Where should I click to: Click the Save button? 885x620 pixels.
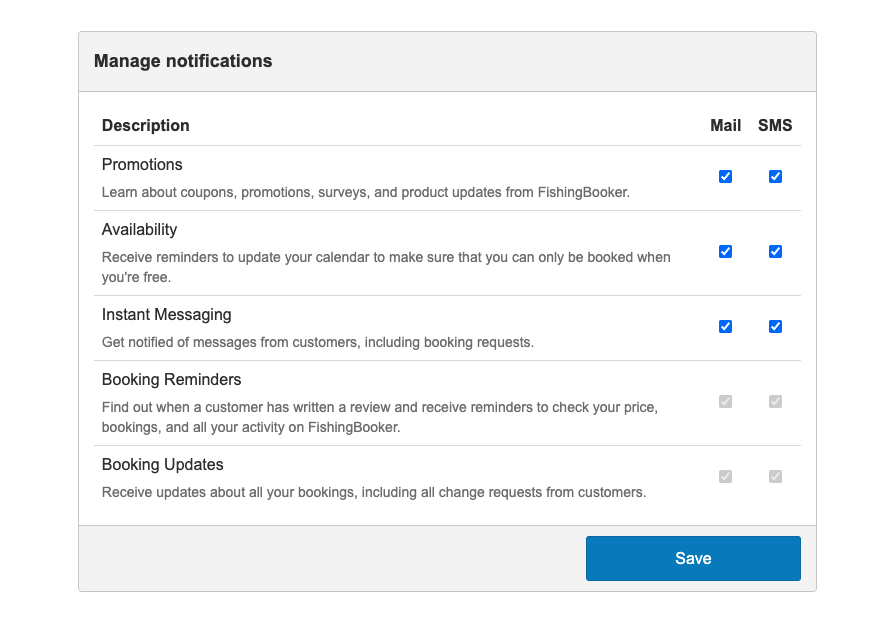pyautogui.click(x=693, y=558)
